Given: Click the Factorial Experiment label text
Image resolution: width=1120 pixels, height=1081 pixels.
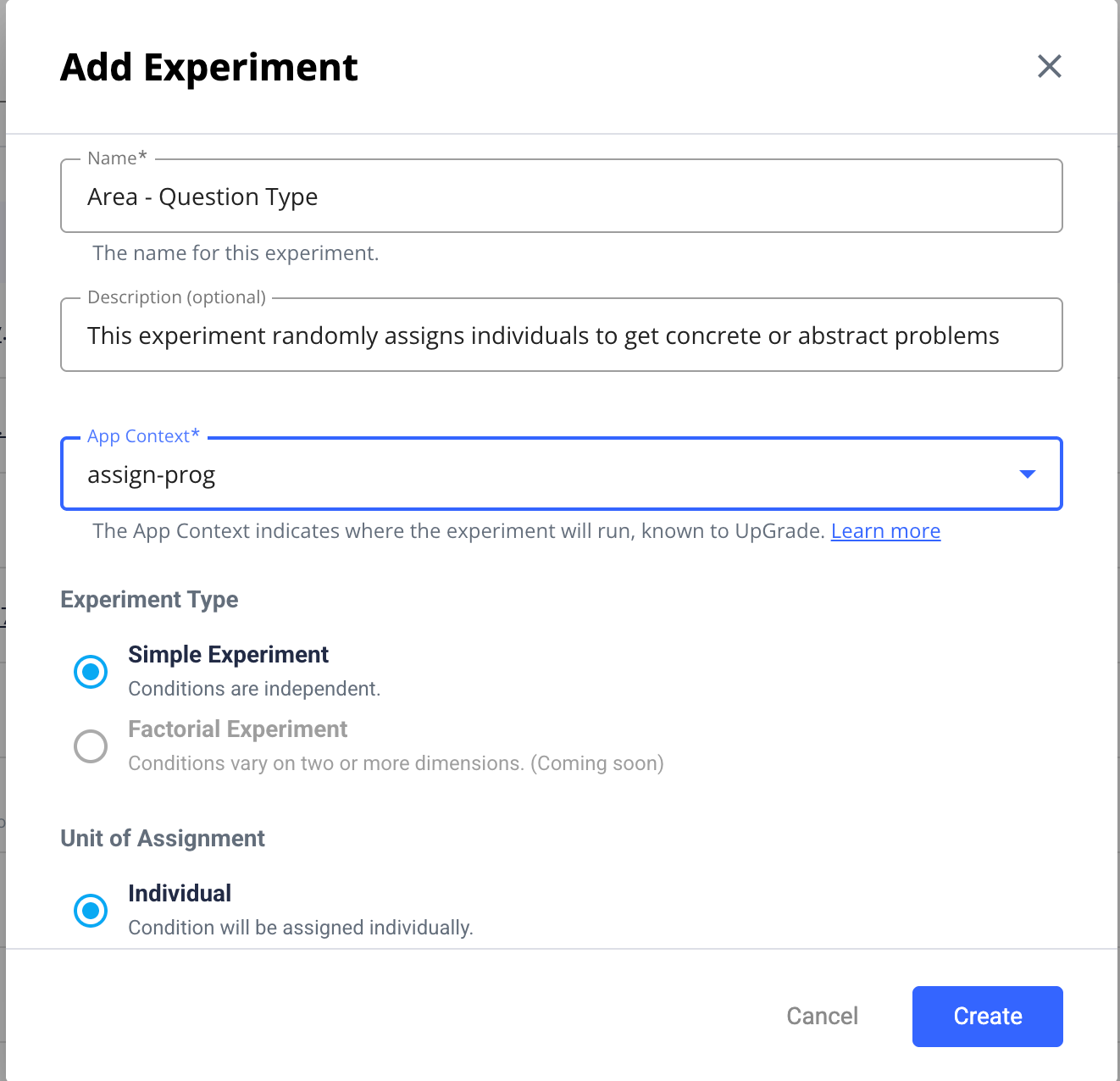Looking at the screenshot, I should pos(237,729).
